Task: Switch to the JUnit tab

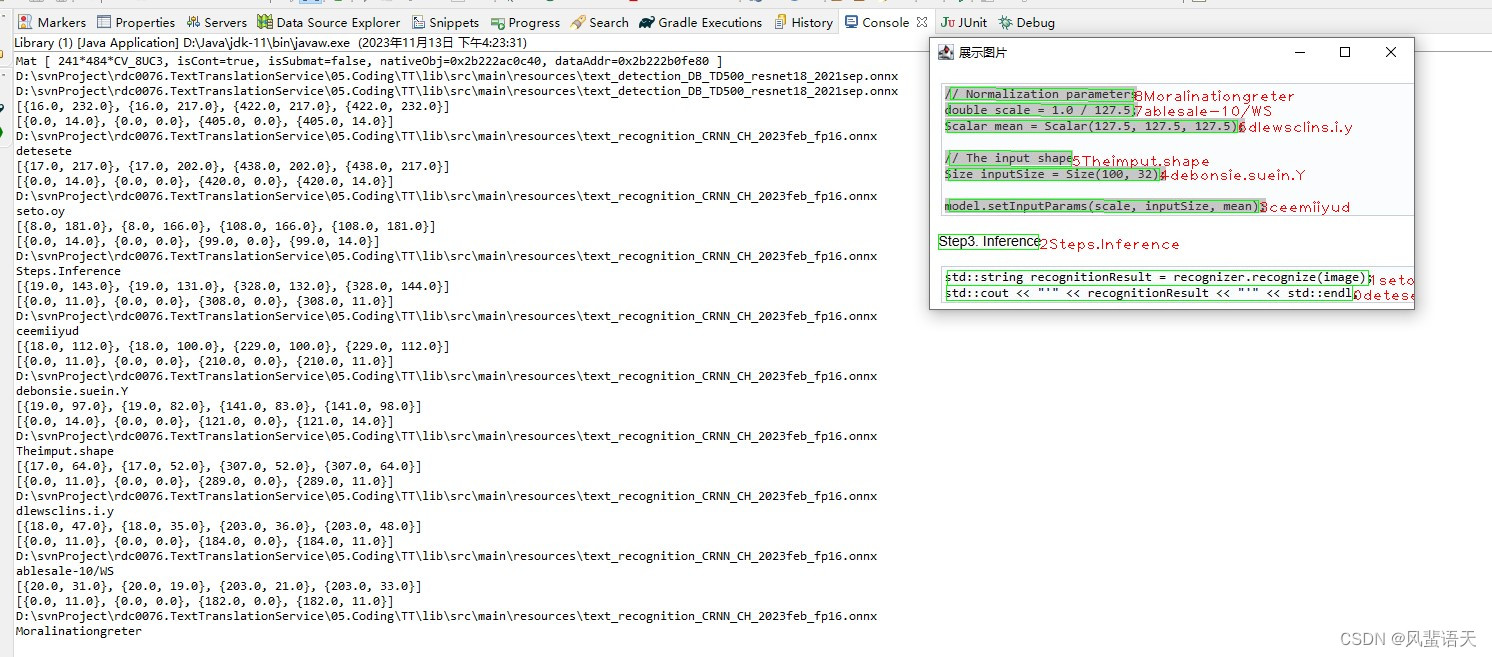Action: (x=964, y=22)
